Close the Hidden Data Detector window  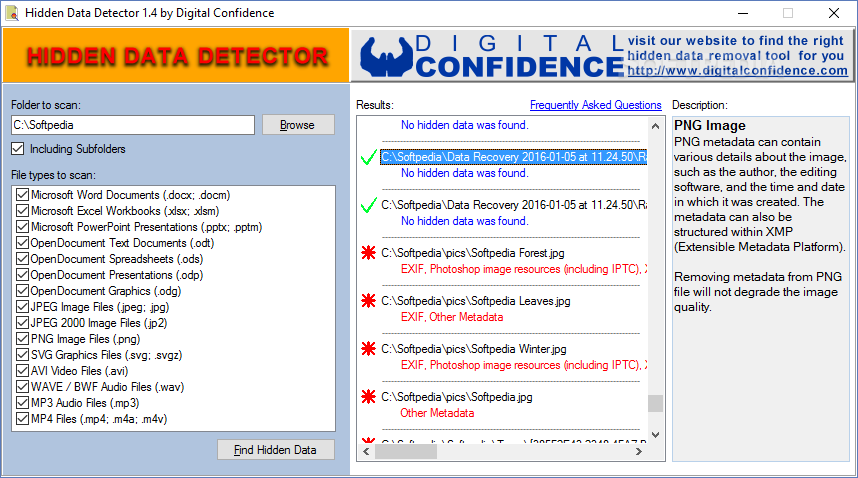pyautogui.click(x=833, y=13)
